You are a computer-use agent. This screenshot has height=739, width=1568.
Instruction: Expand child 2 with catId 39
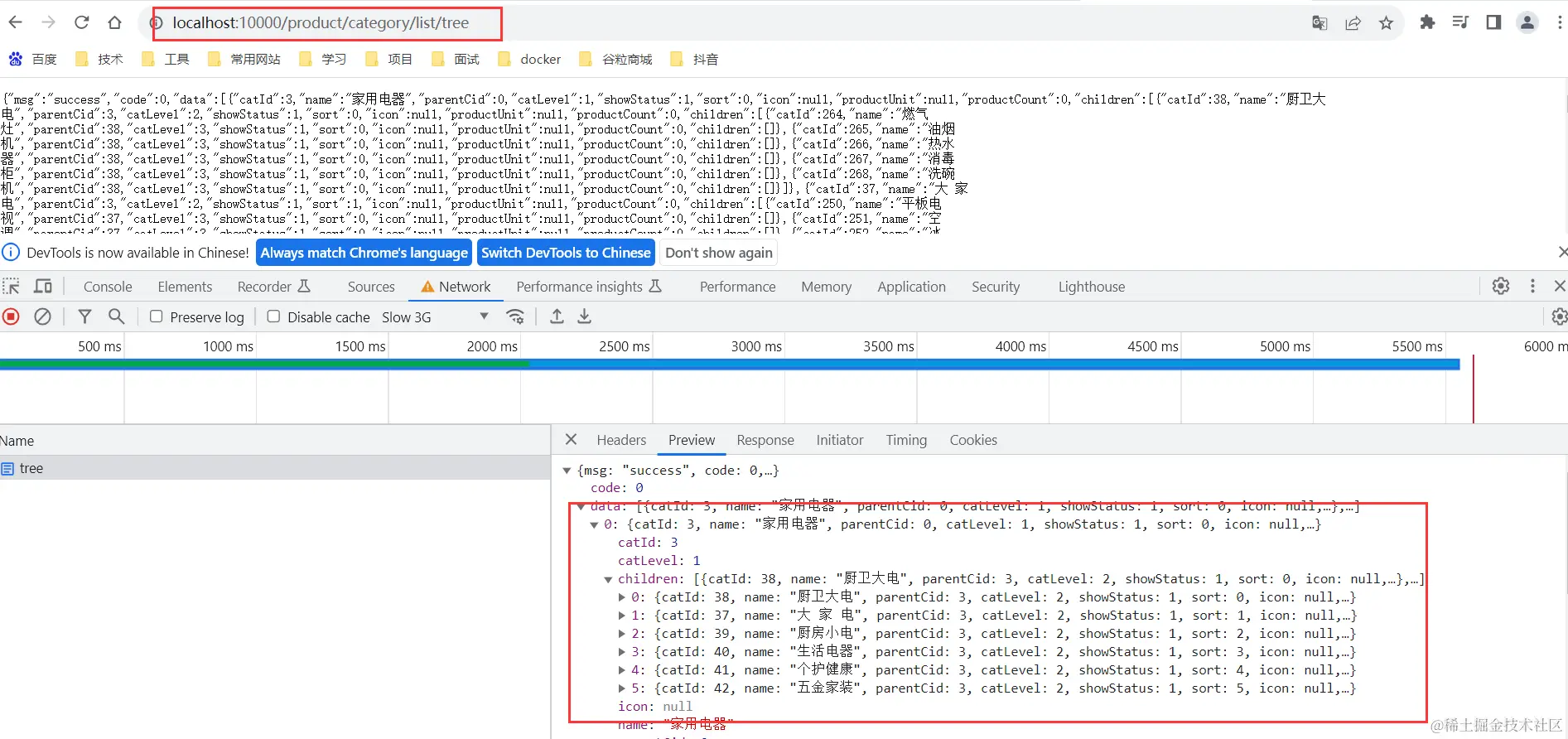pos(622,634)
